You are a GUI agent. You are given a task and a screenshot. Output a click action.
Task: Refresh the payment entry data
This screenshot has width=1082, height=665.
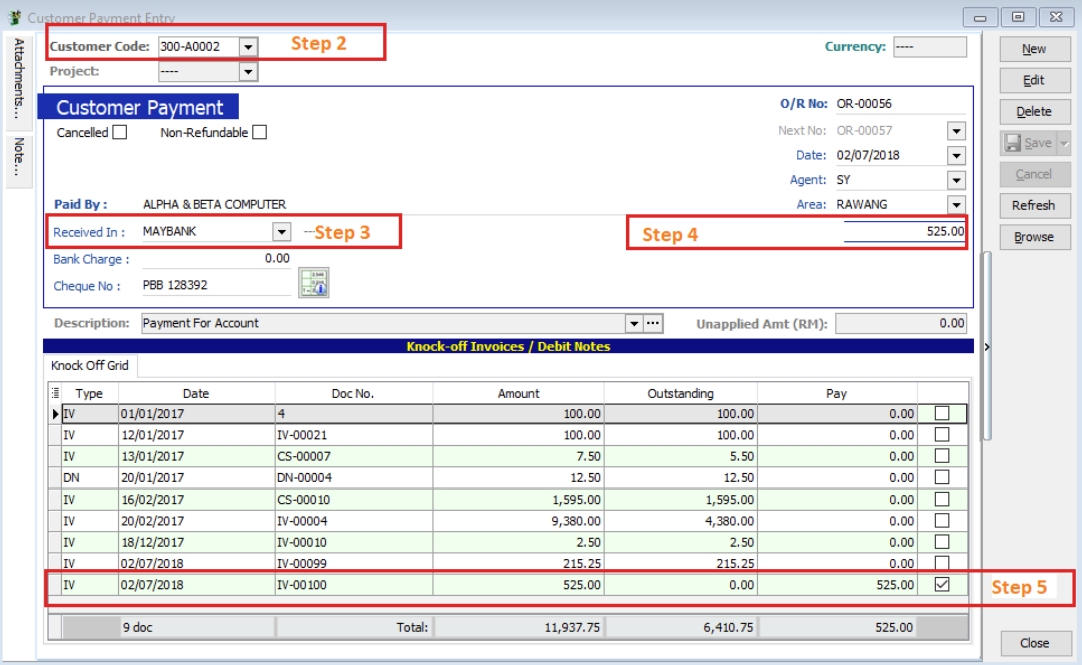(x=1034, y=206)
